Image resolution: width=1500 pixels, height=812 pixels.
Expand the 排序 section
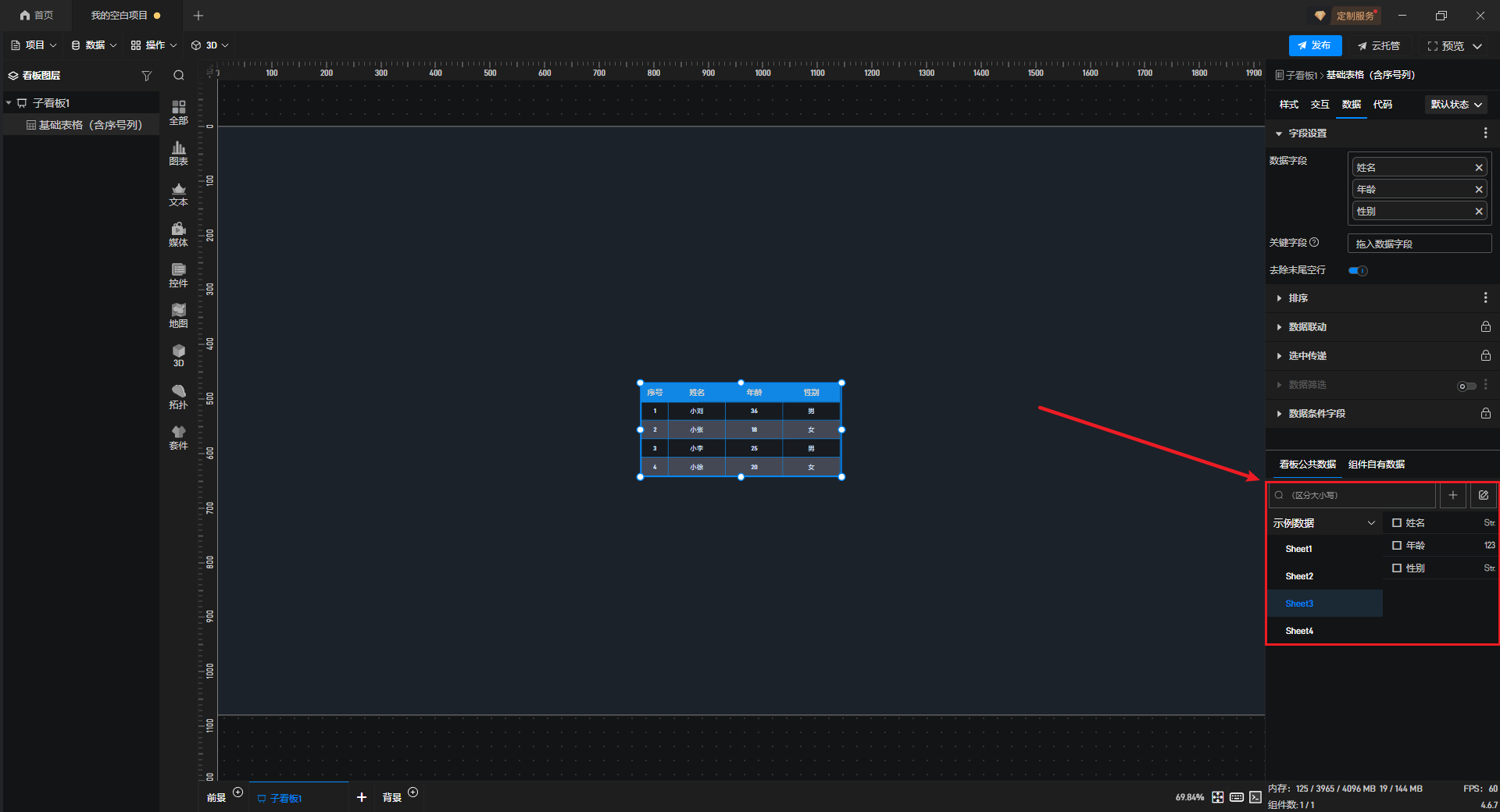pyautogui.click(x=1298, y=298)
